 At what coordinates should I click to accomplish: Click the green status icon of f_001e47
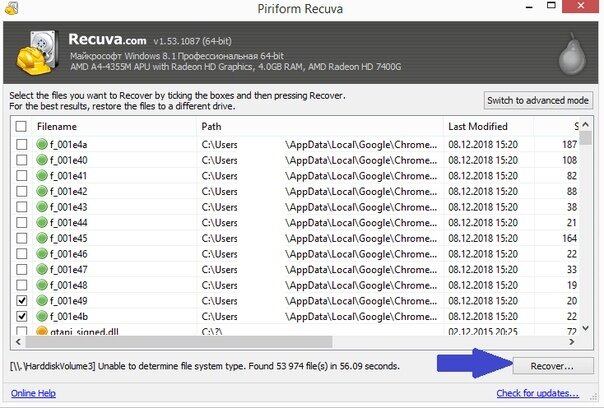coord(42,269)
